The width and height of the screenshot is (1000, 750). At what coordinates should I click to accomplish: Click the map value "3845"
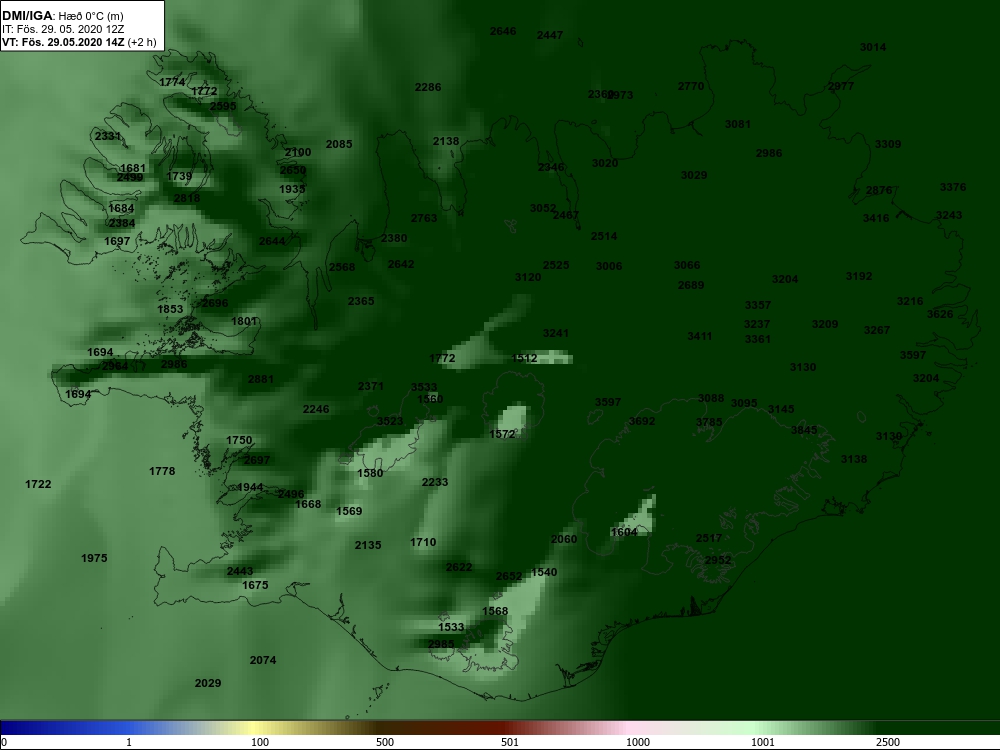[804, 430]
